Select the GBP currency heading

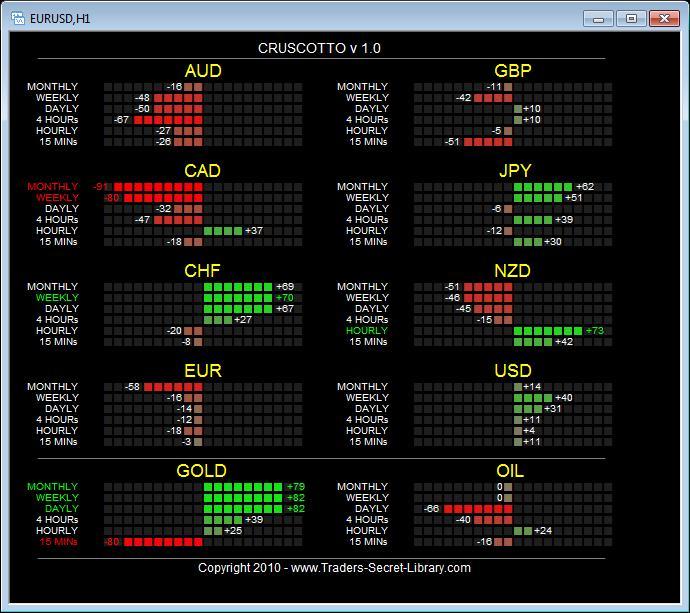(513, 71)
